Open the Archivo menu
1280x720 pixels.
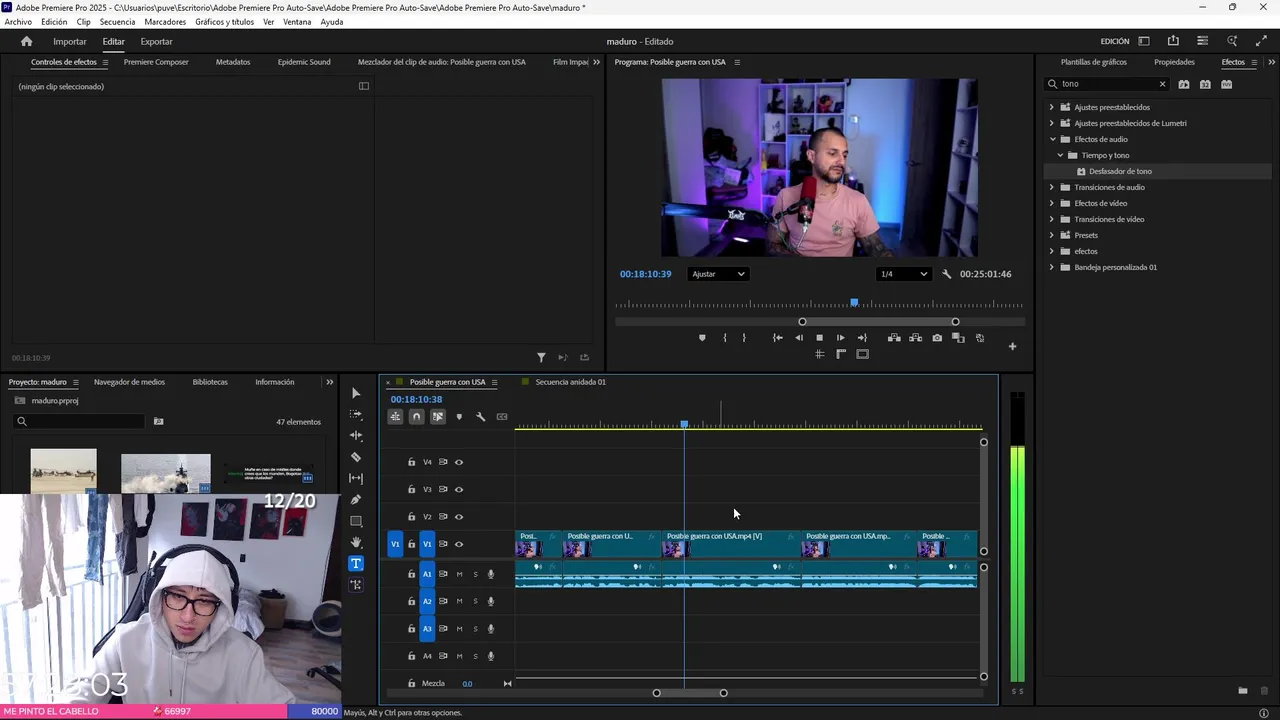[18, 22]
